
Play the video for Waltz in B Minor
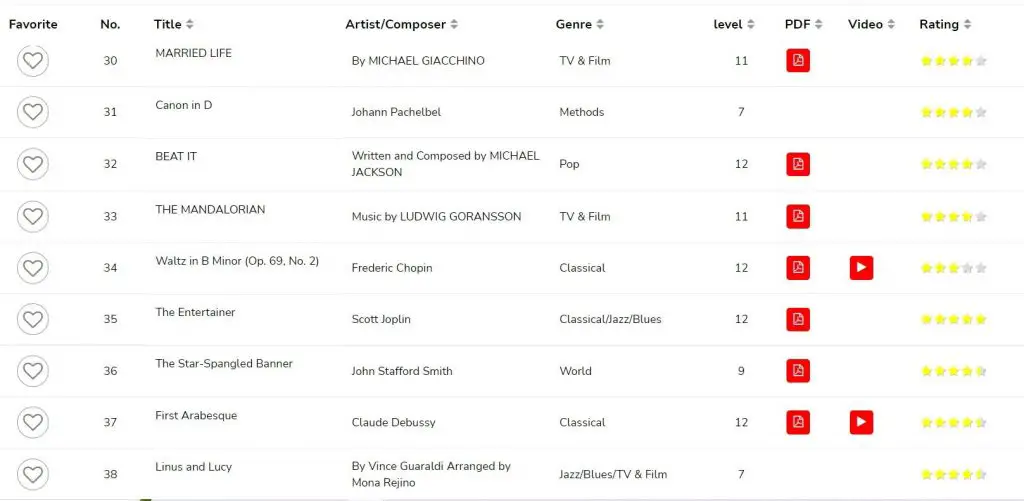tap(861, 268)
